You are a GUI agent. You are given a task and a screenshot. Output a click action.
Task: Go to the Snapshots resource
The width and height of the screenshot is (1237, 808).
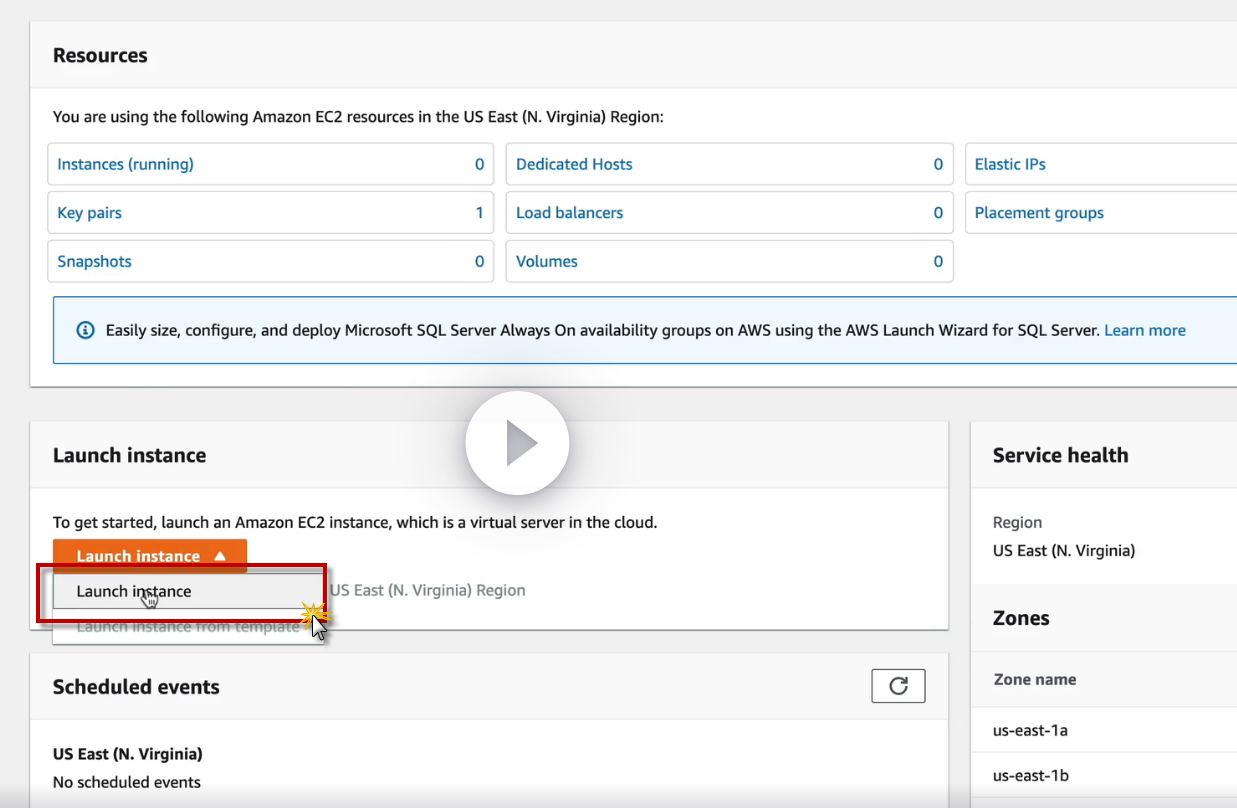tap(94, 262)
